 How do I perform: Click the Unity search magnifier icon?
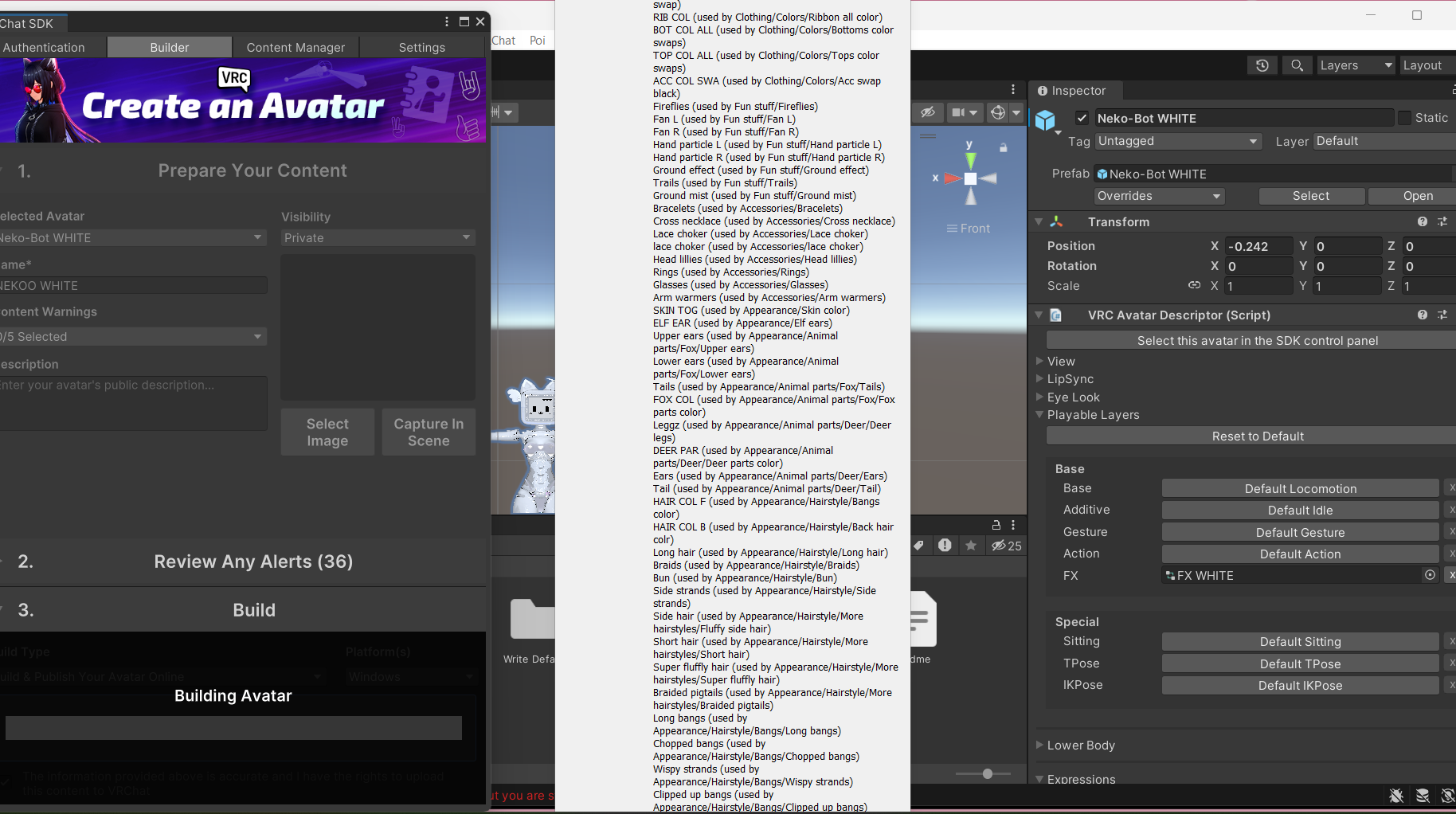tap(1297, 65)
